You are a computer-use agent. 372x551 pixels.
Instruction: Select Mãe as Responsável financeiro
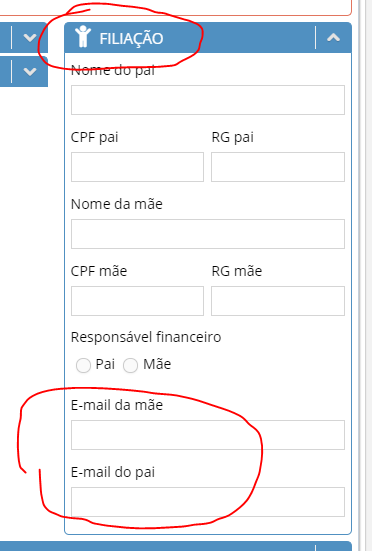130,365
